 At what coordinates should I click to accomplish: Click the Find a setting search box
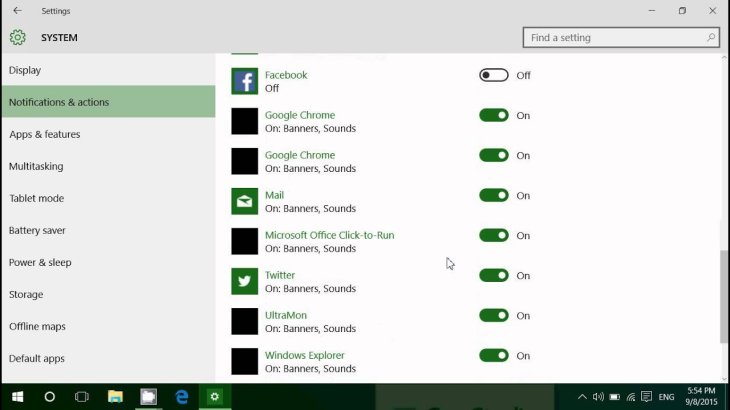tap(621, 37)
